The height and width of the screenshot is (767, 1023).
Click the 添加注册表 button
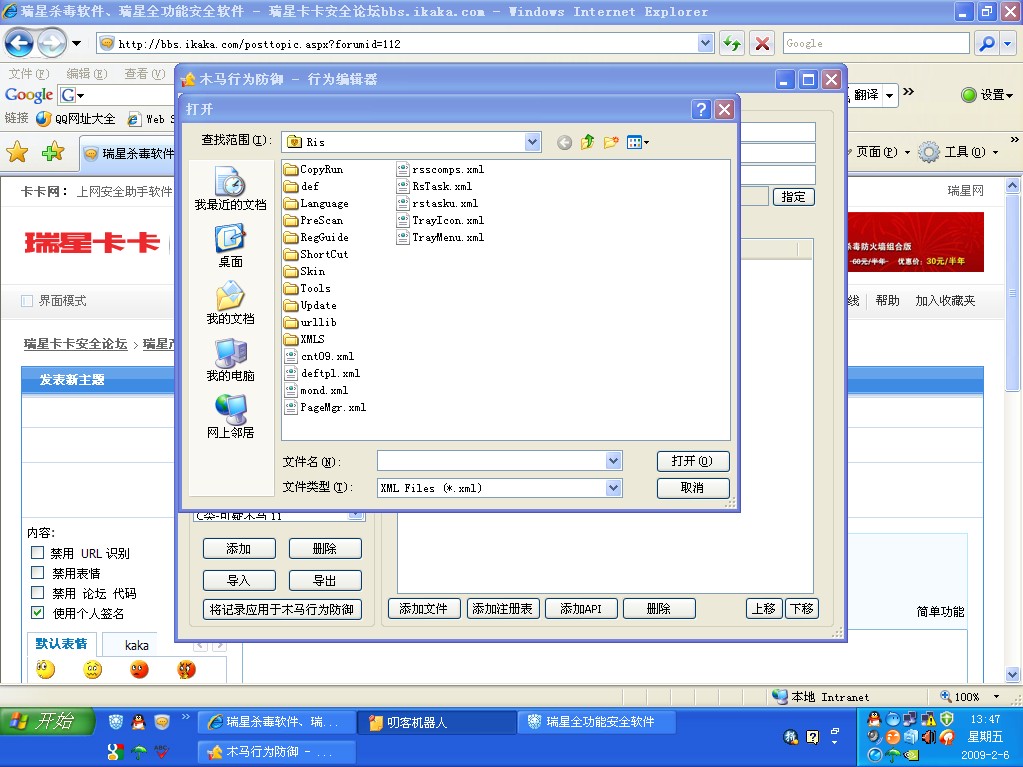click(502, 609)
